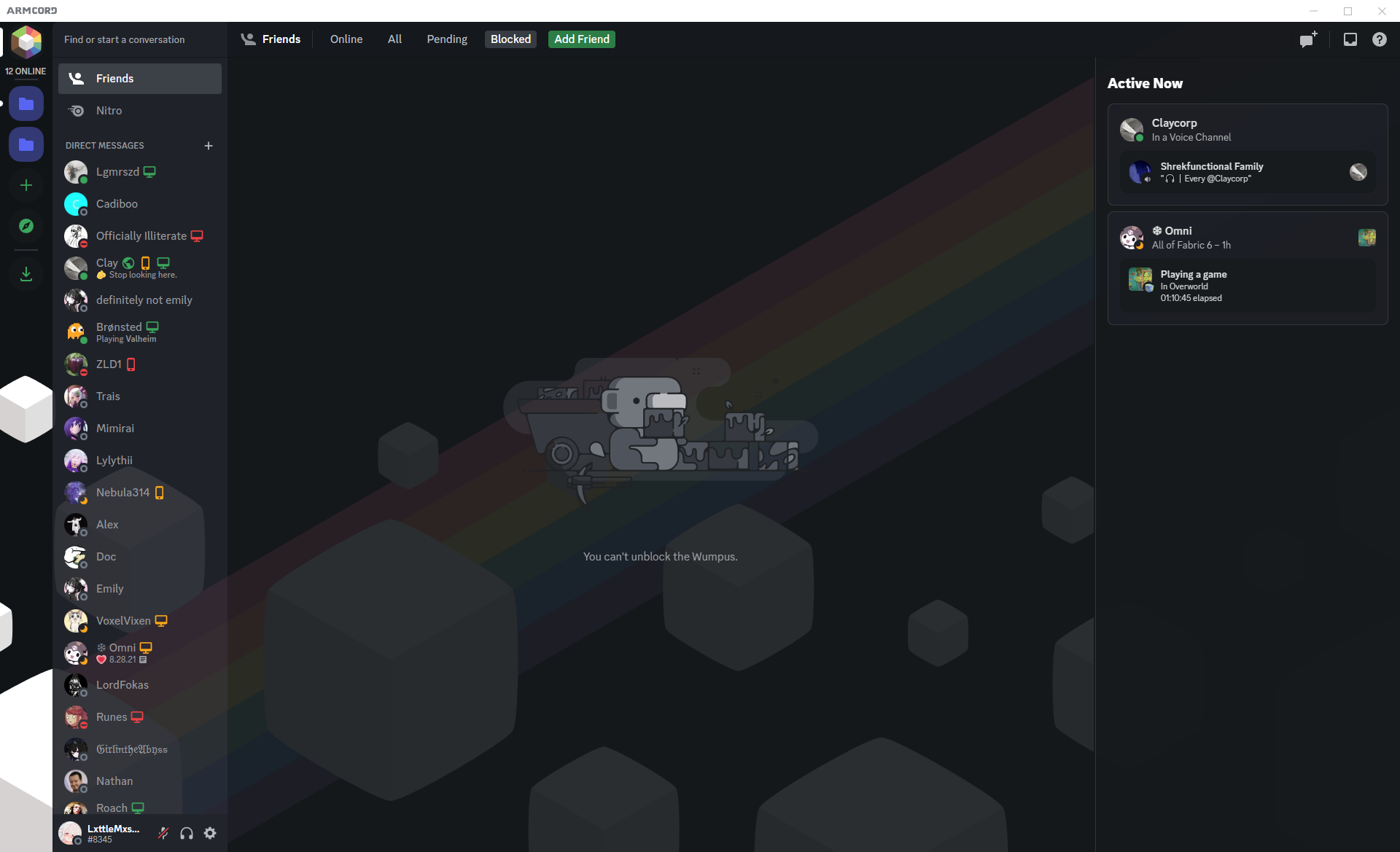Switch to the Pending tab
The width and height of the screenshot is (1400, 852).
(447, 39)
